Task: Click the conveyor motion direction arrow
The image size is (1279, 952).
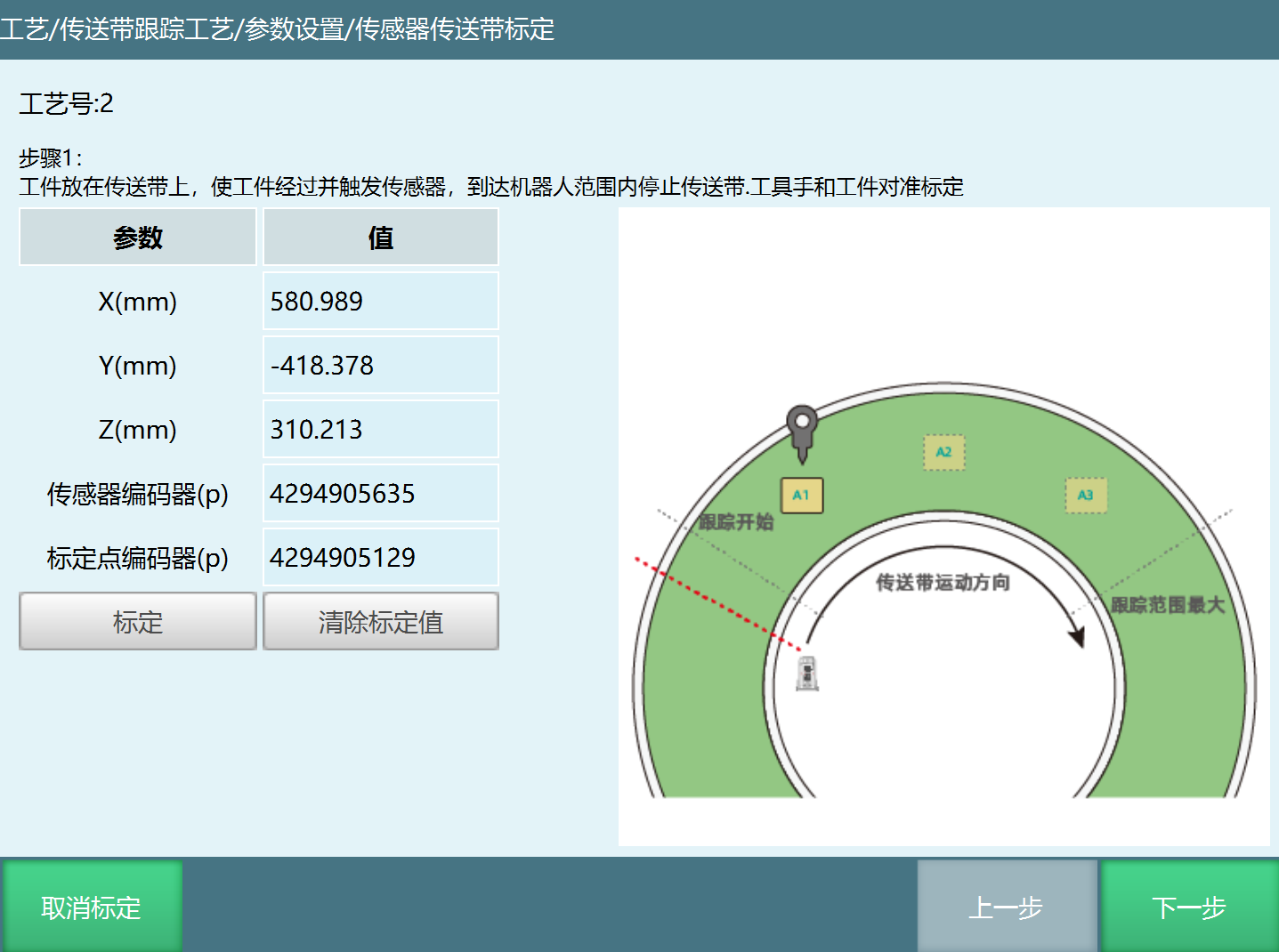Action: click(1077, 634)
